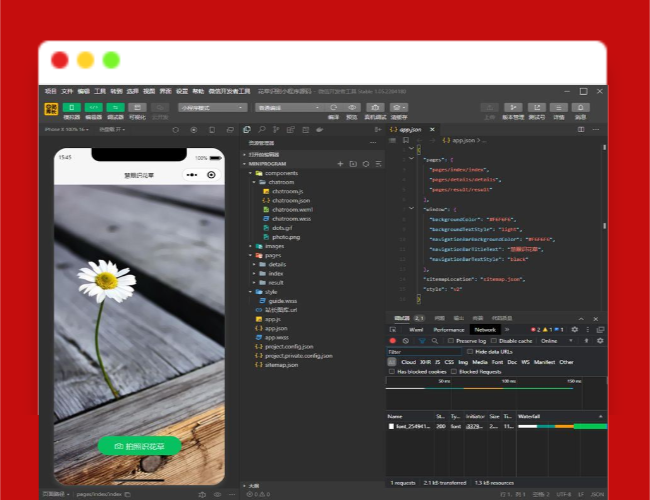The width and height of the screenshot is (650, 500).
Task: Click the green simulator button in the toolbar
Action: pyautogui.click(x=72, y=107)
